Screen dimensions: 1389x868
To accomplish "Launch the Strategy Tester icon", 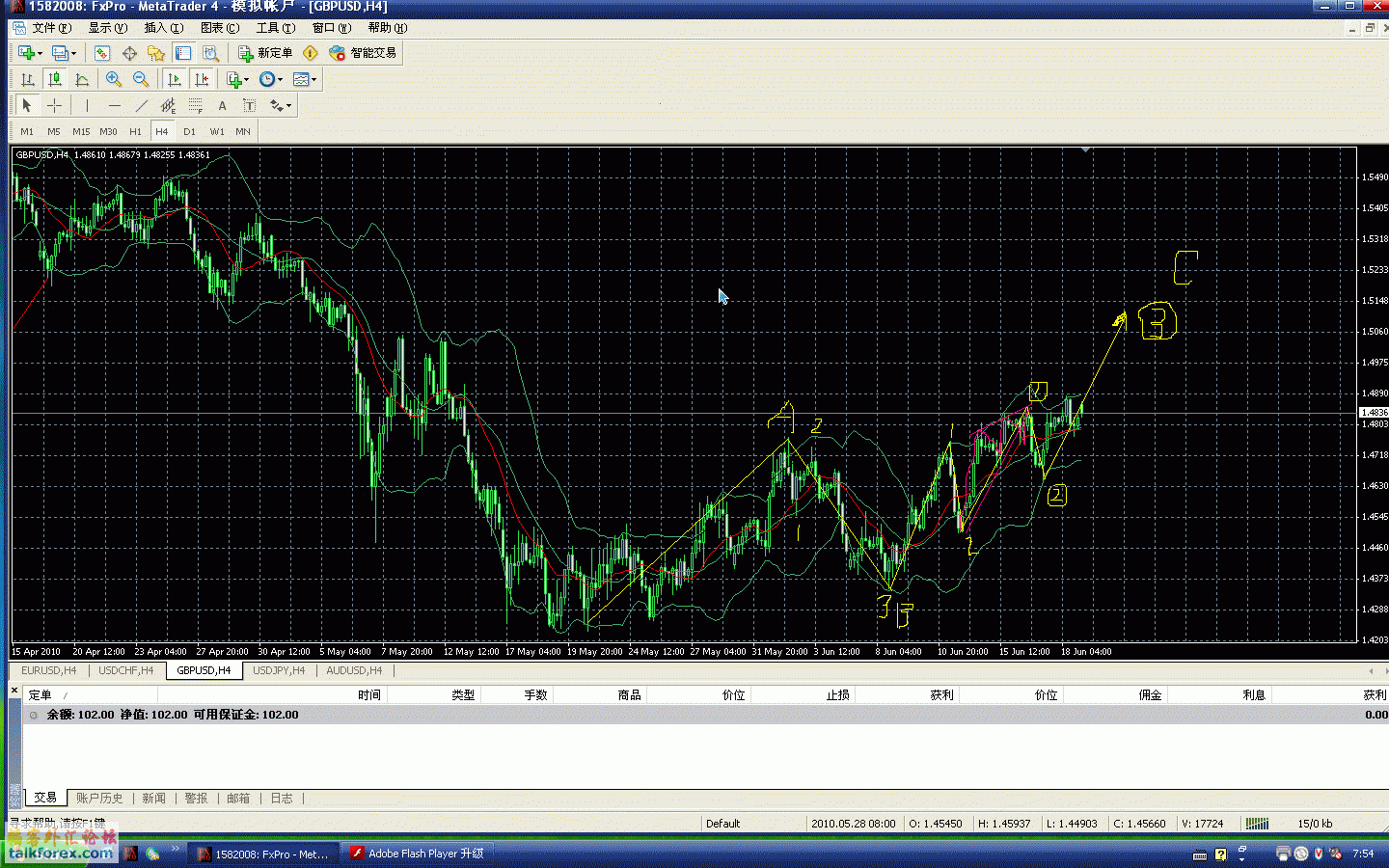I will [210, 52].
